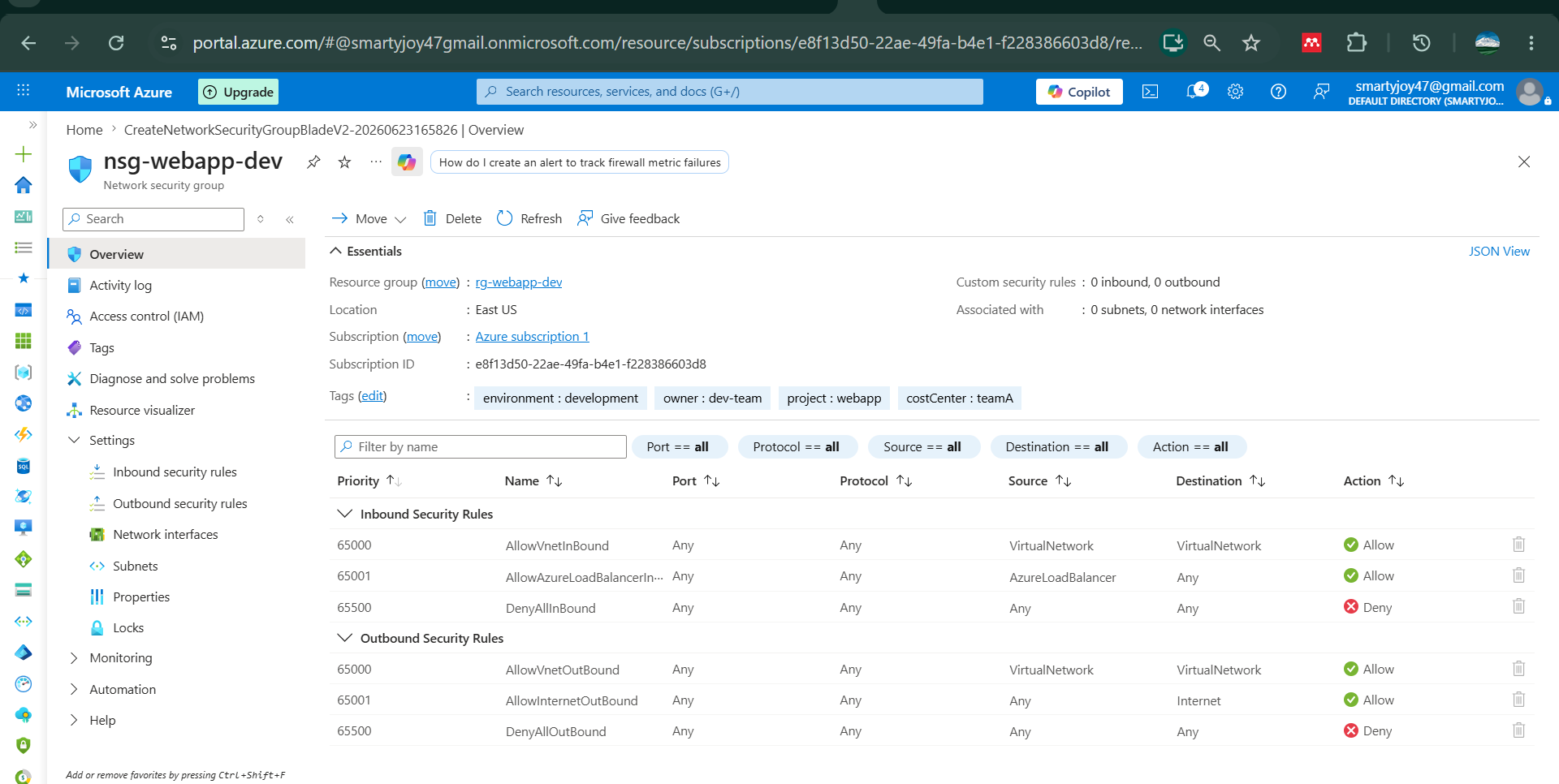Click the Refresh button
The width and height of the screenshot is (1559, 784).
coord(529,218)
